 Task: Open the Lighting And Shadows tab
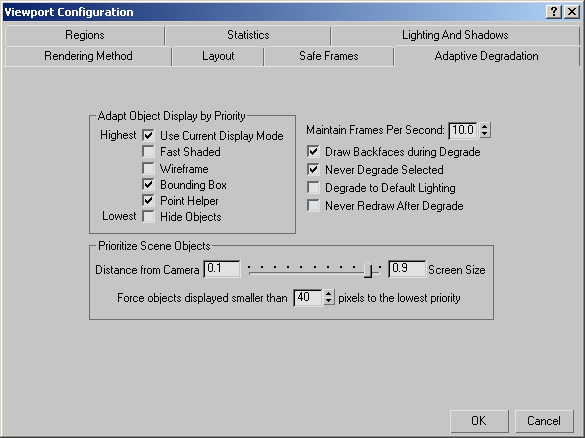point(455,35)
